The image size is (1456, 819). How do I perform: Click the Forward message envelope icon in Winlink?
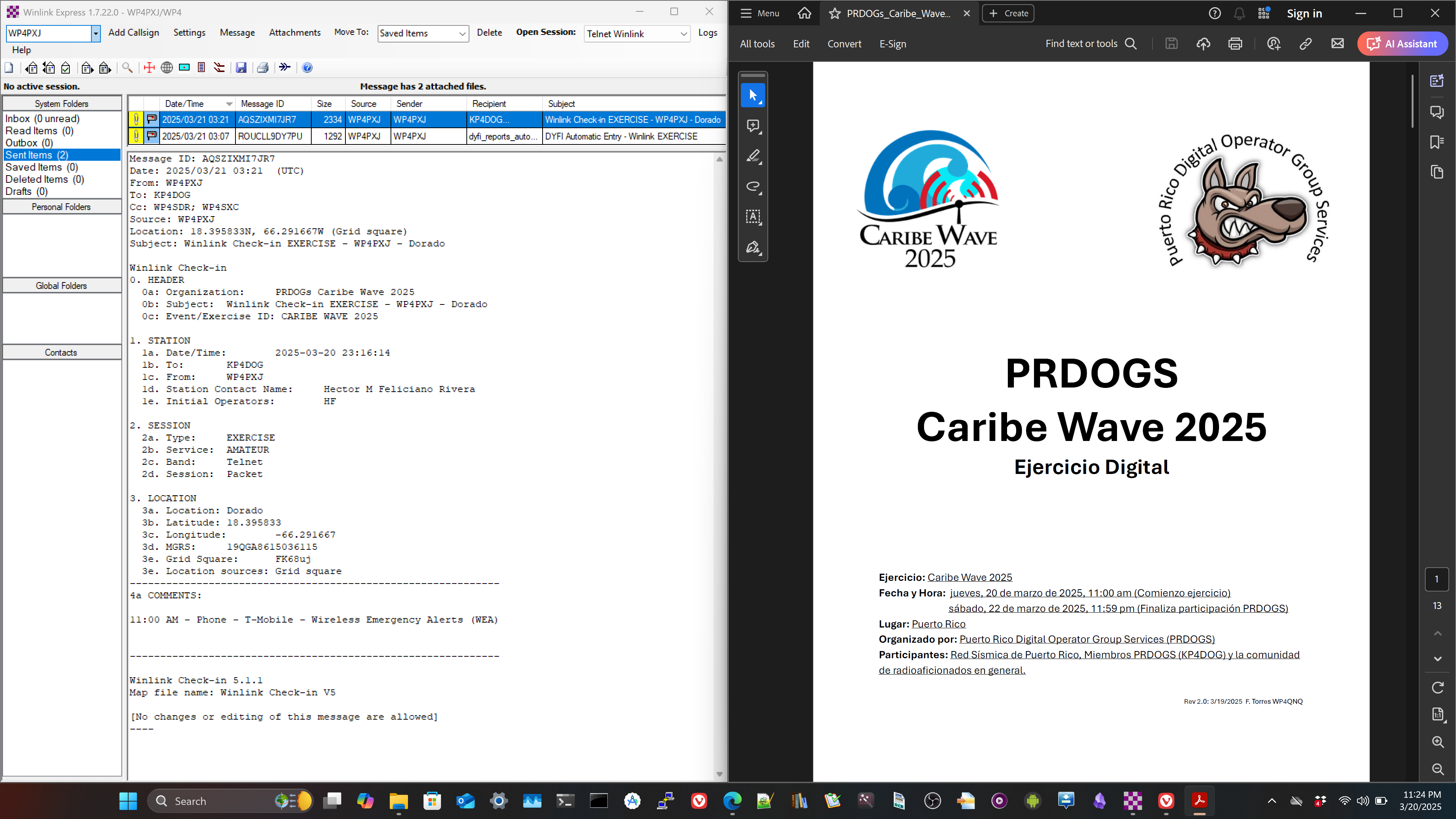pos(87,68)
